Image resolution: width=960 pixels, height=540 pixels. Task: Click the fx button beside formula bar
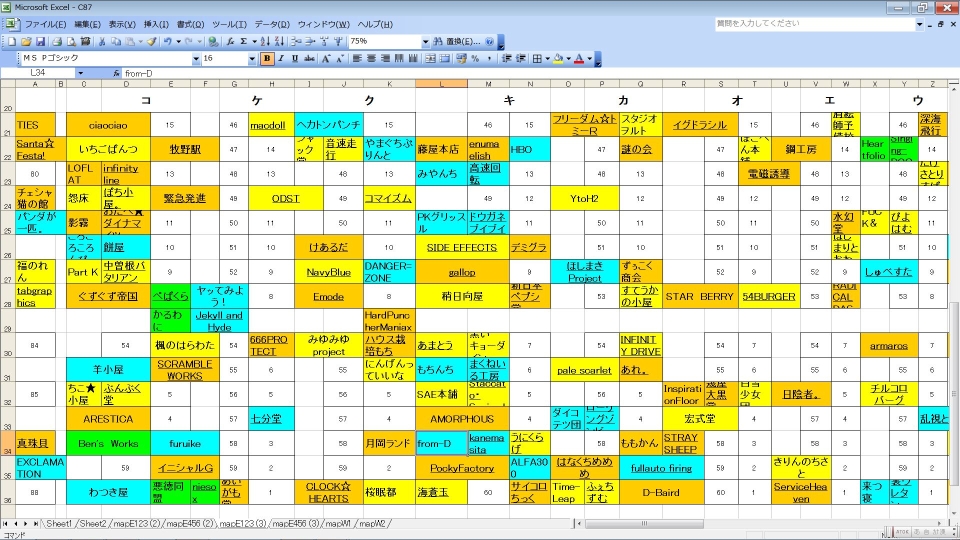coord(116,73)
